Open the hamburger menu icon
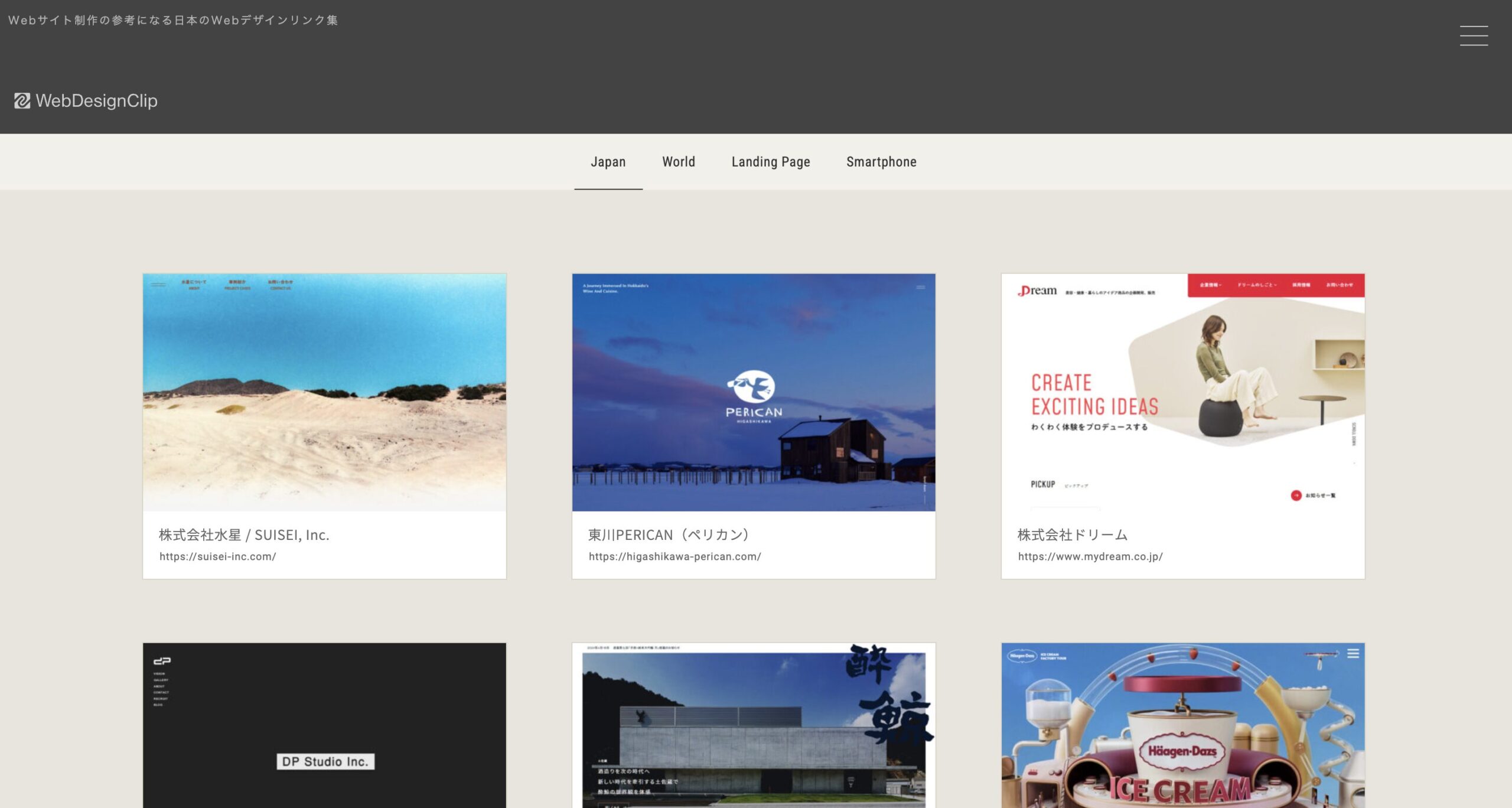 point(1473,35)
